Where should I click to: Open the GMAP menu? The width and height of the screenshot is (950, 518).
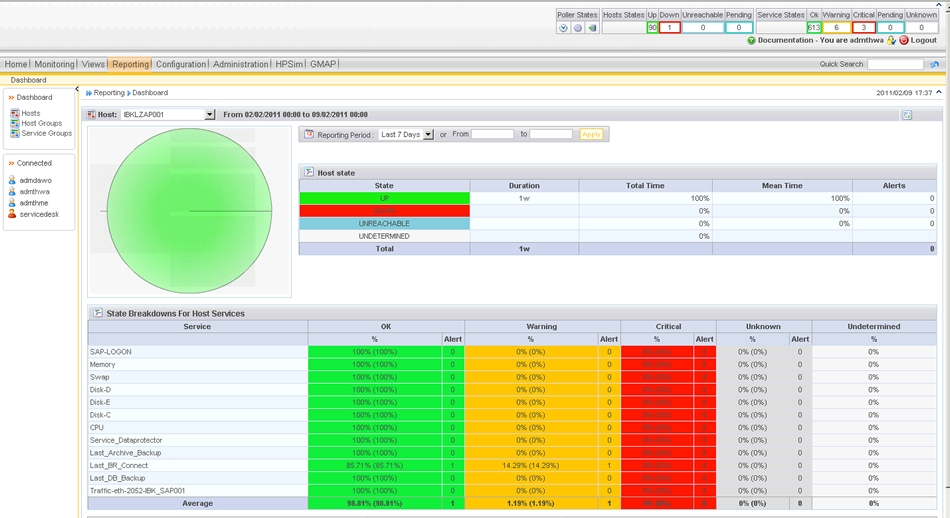click(x=323, y=64)
